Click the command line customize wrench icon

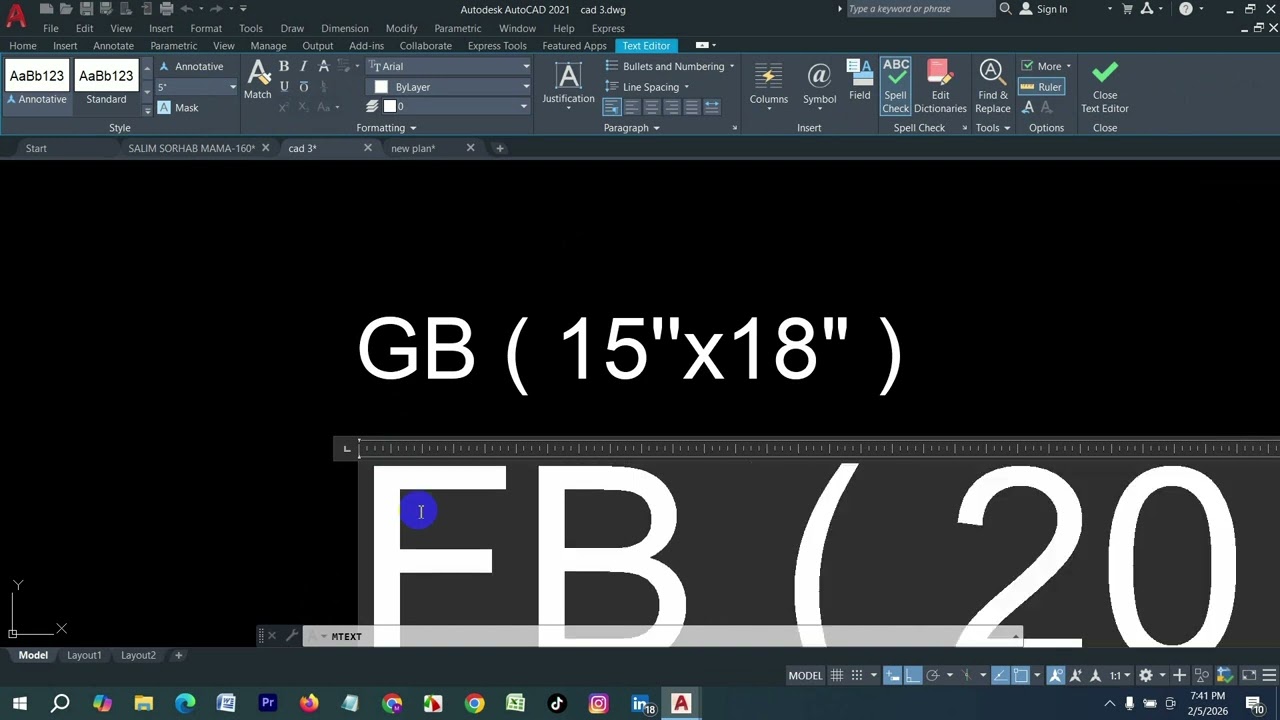[291, 636]
